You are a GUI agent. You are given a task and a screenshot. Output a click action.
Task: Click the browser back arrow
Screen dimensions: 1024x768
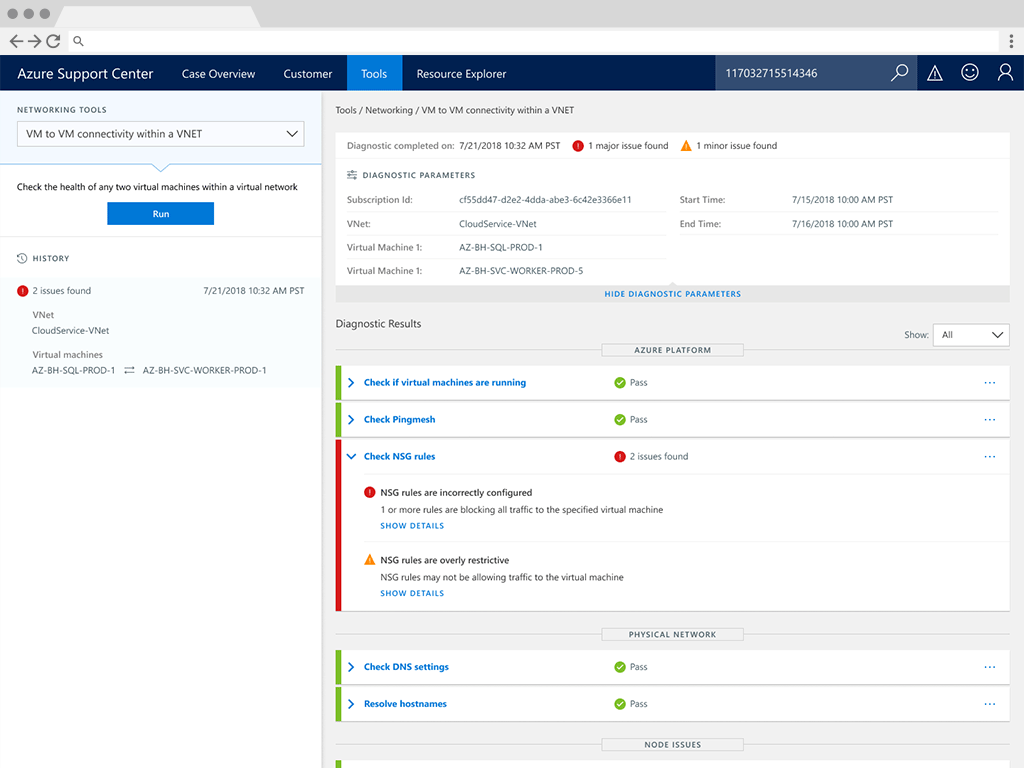click(x=16, y=41)
